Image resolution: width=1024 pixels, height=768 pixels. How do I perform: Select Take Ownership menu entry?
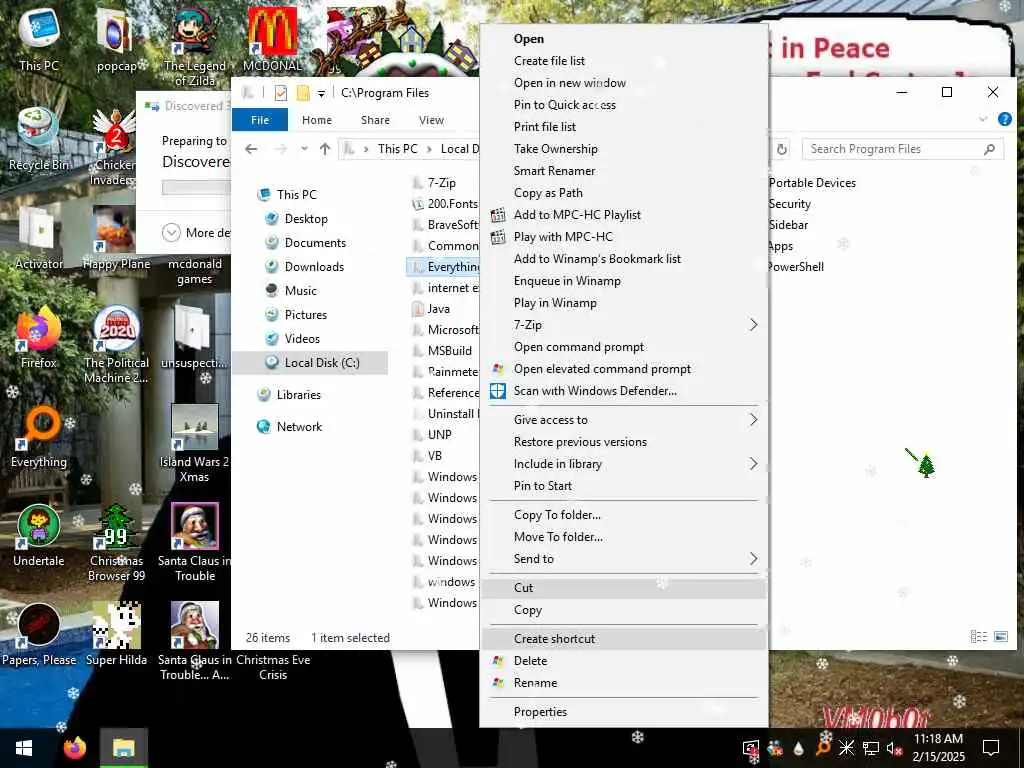555,148
